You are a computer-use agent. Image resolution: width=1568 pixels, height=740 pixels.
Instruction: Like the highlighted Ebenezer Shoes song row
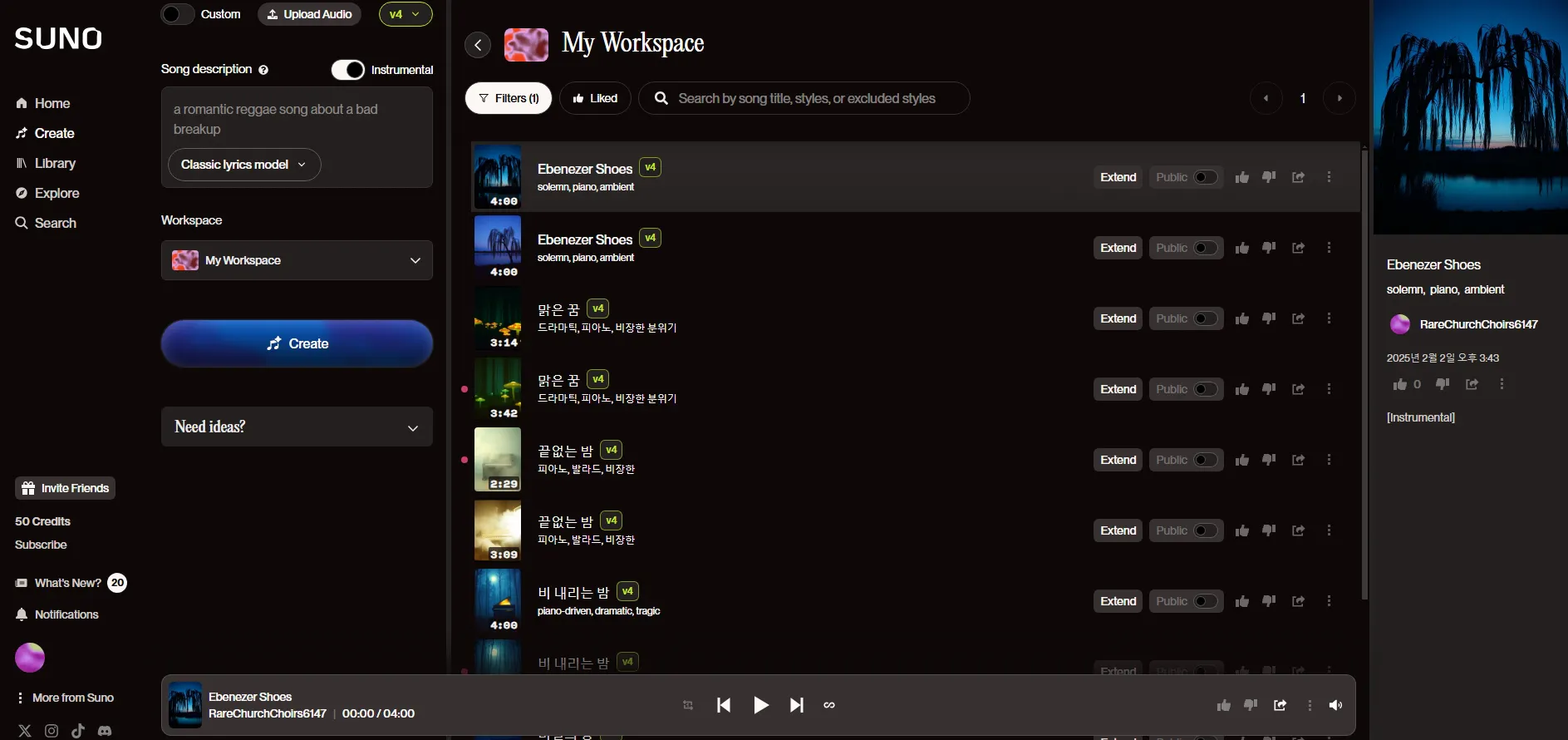tap(1242, 177)
